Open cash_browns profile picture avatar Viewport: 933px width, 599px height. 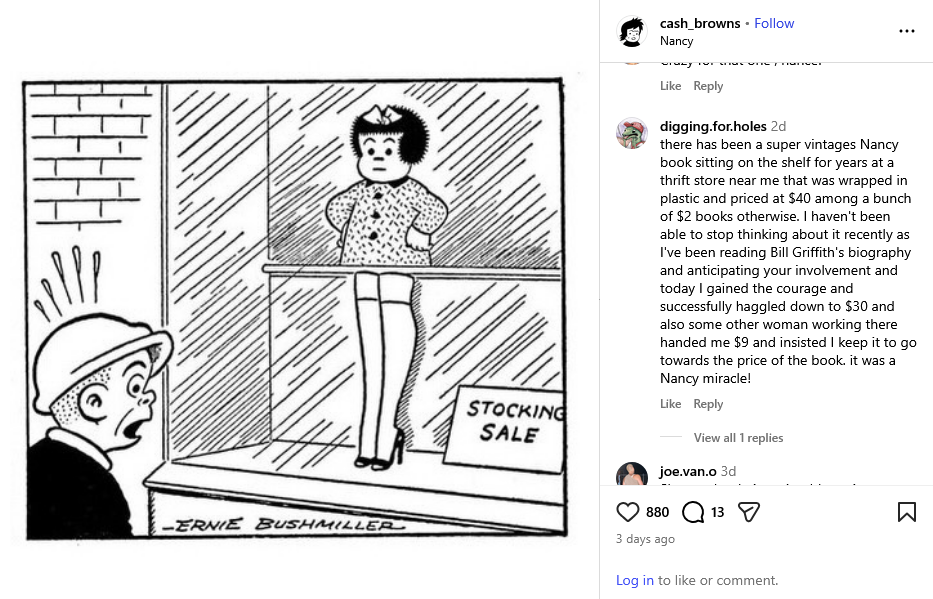632,32
